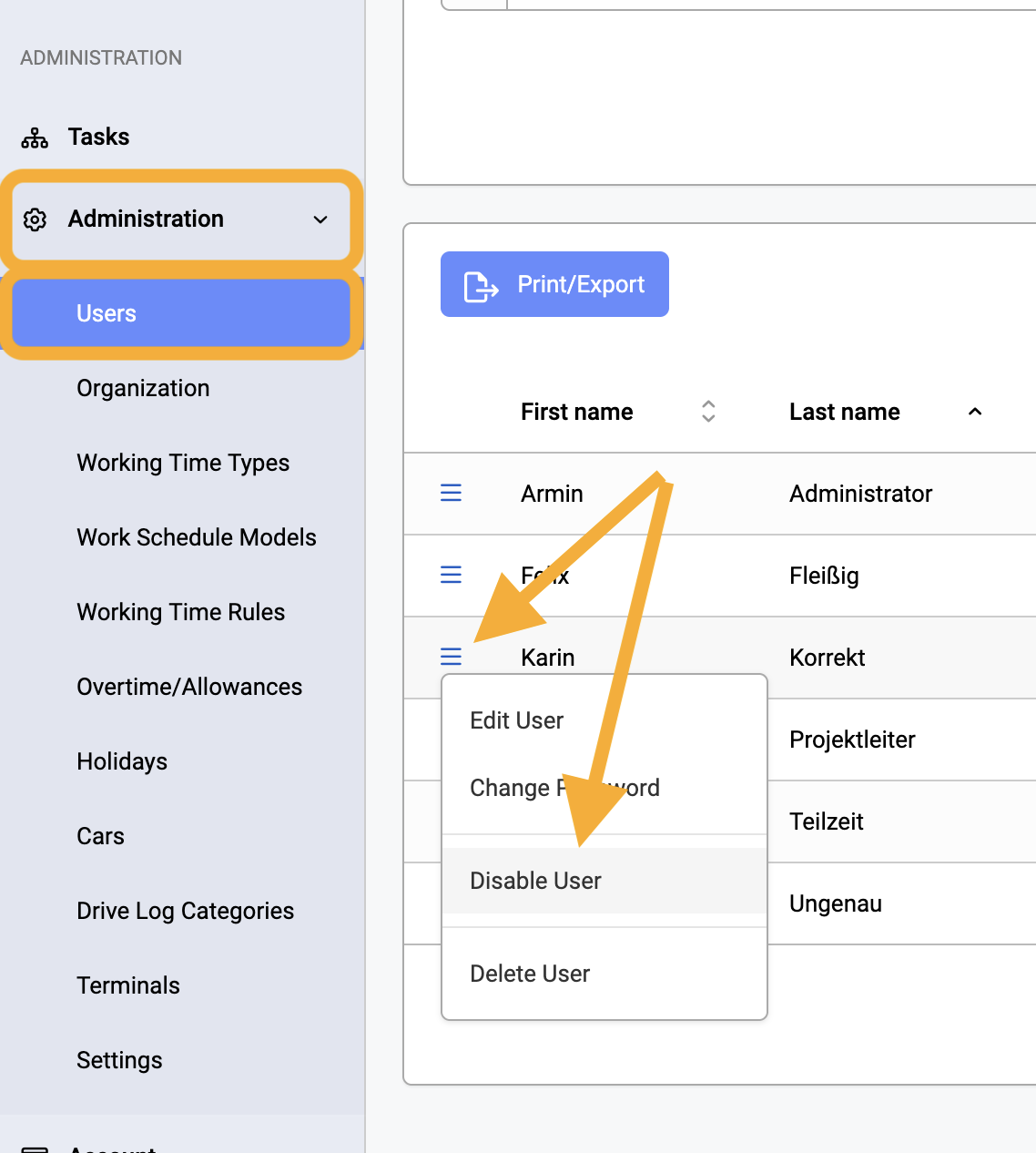
Task: Click the export icon in Print/Export
Action: (x=481, y=285)
